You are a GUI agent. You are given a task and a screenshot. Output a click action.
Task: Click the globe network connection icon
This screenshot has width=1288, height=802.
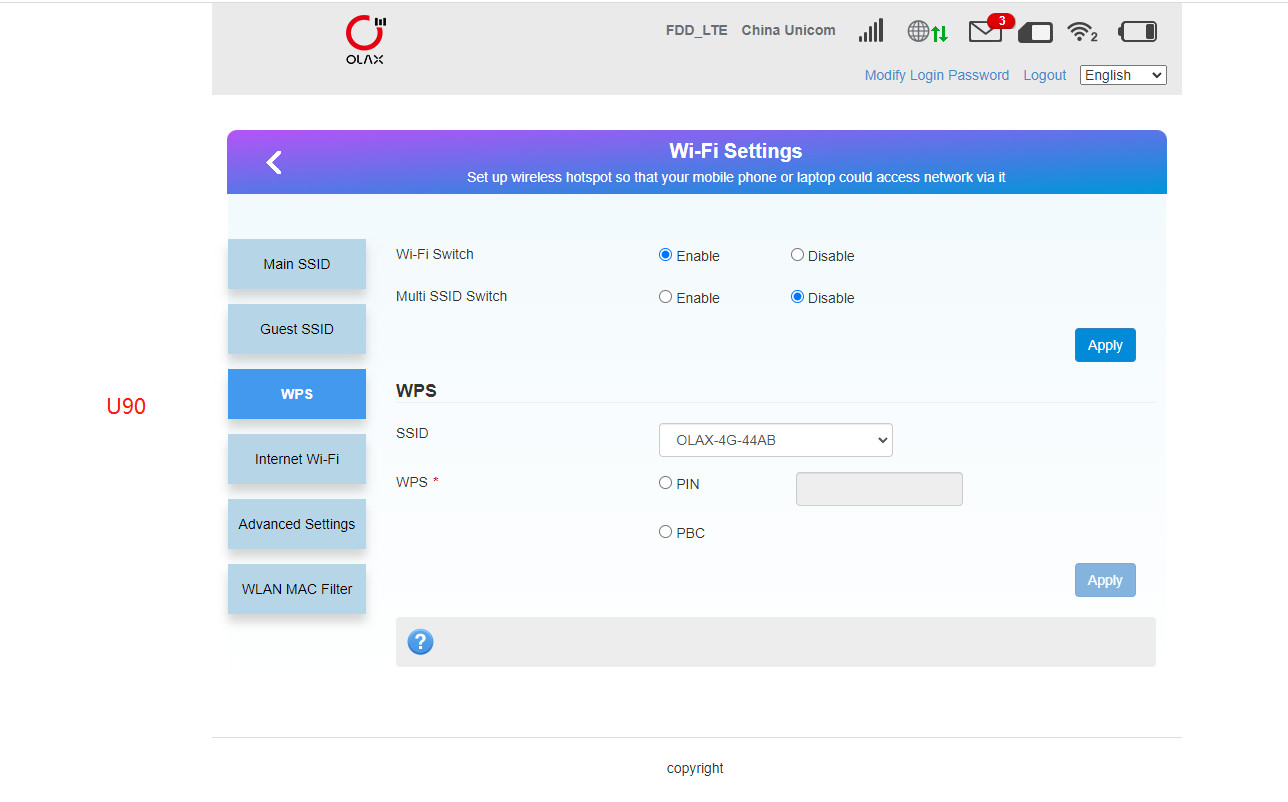(x=927, y=32)
